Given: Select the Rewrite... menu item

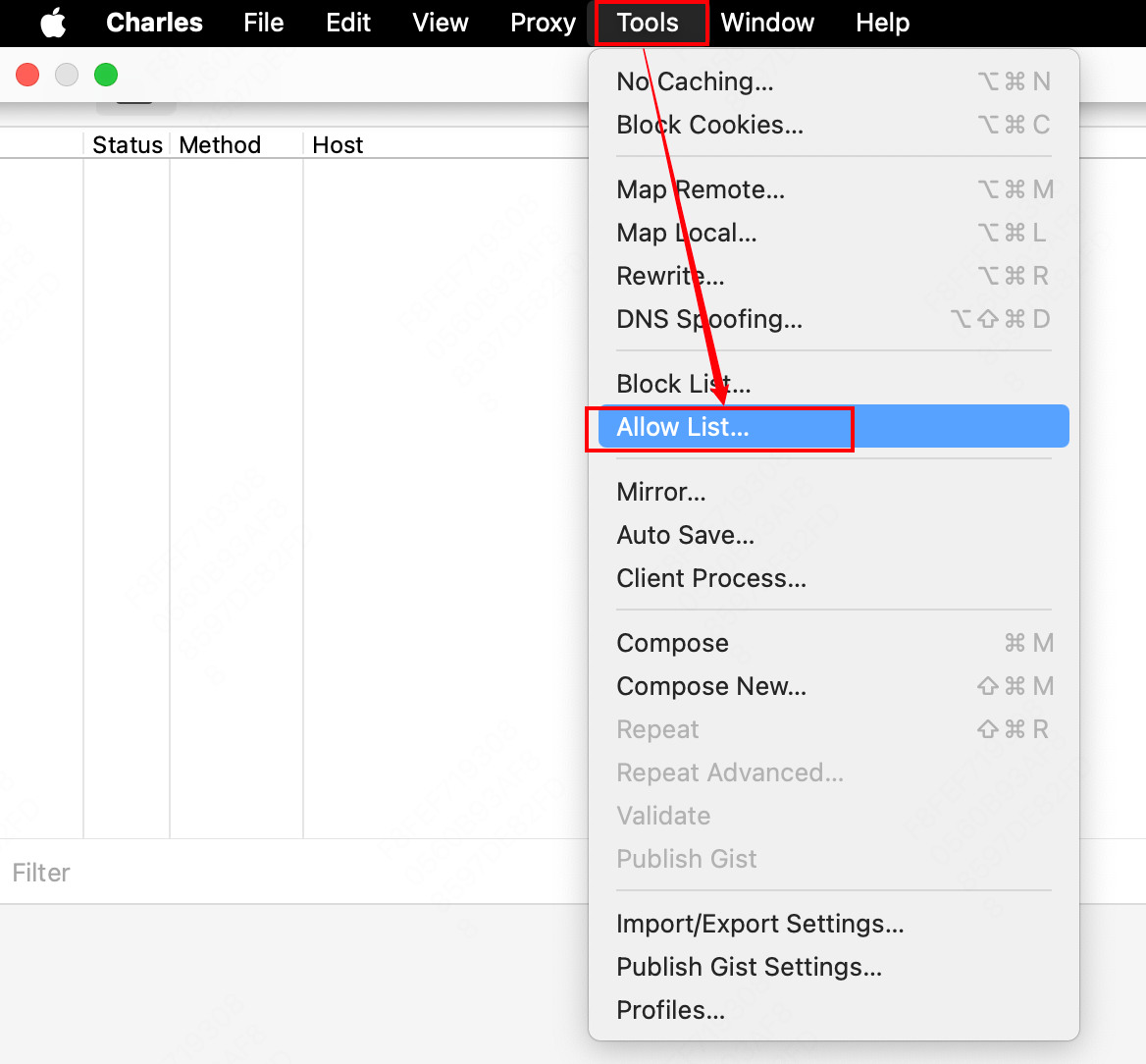Looking at the screenshot, I should [x=833, y=276].
